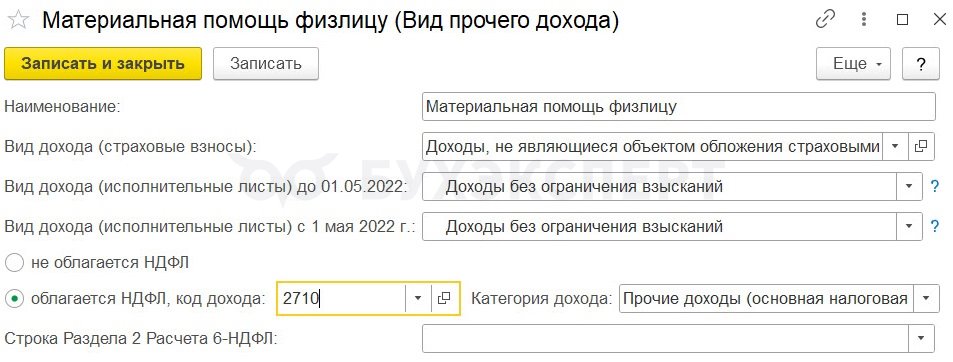Add form to favorites with star icon
This screenshot has width=953, height=362.
click(18, 21)
